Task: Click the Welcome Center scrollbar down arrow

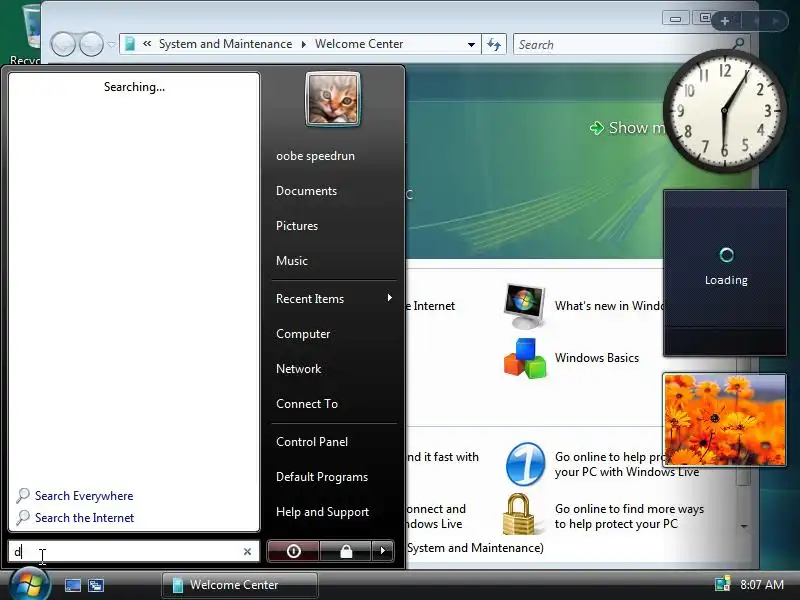Action: coord(744,527)
